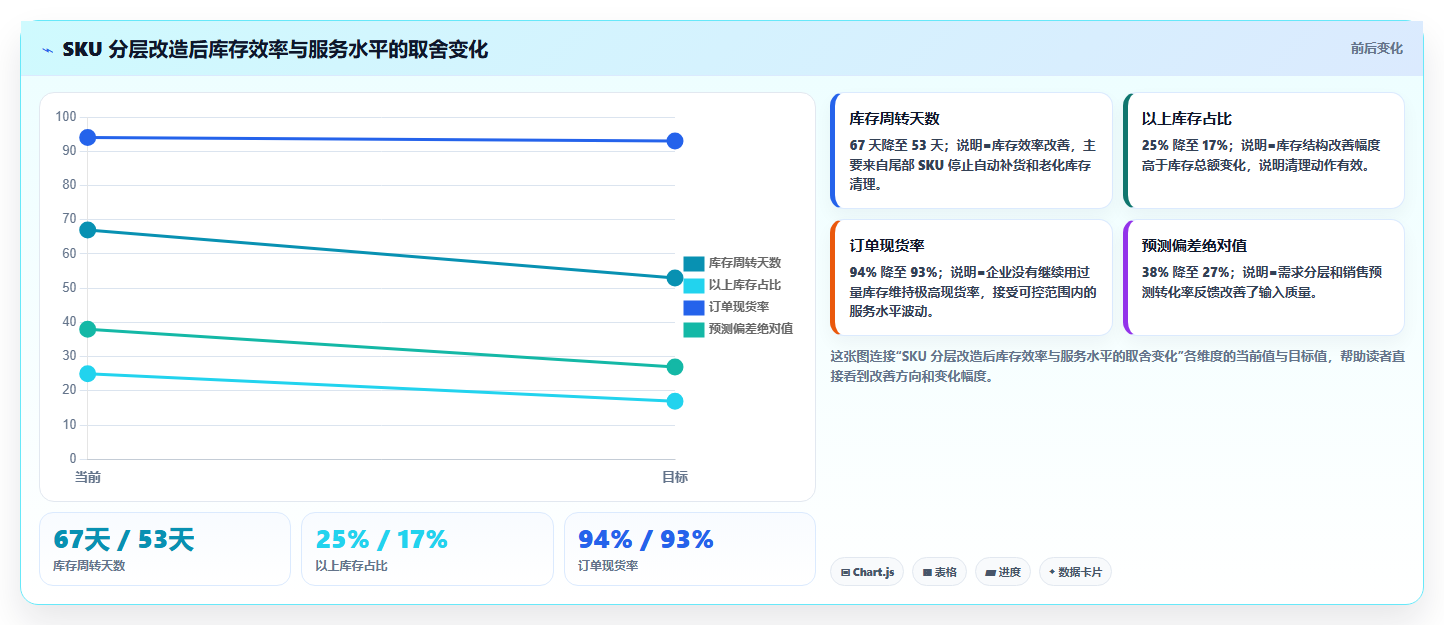1444x625 pixels.
Task: Toggle 预测偏差绝对值 legend color box
Action: coord(693,329)
